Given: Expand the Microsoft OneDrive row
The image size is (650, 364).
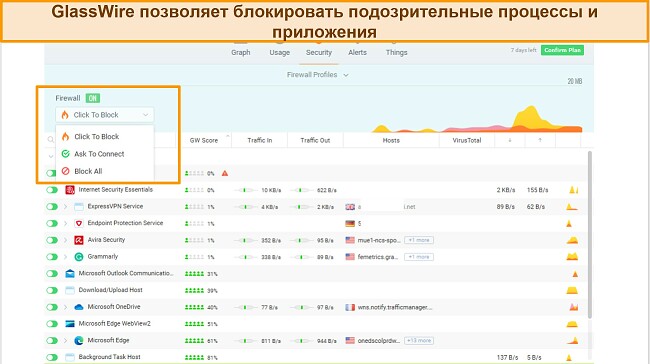Looking at the screenshot, I should [x=65, y=307].
